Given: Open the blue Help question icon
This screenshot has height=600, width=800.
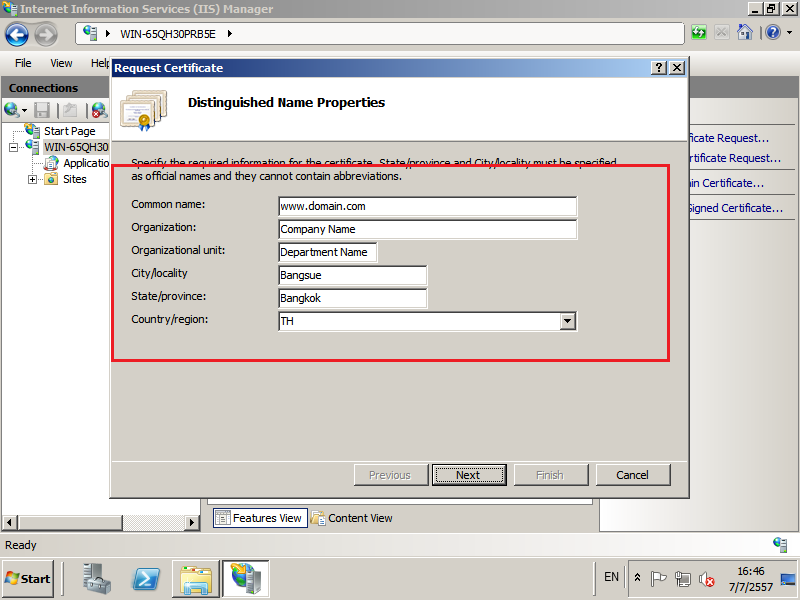Looking at the screenshot, I should 771,33.
